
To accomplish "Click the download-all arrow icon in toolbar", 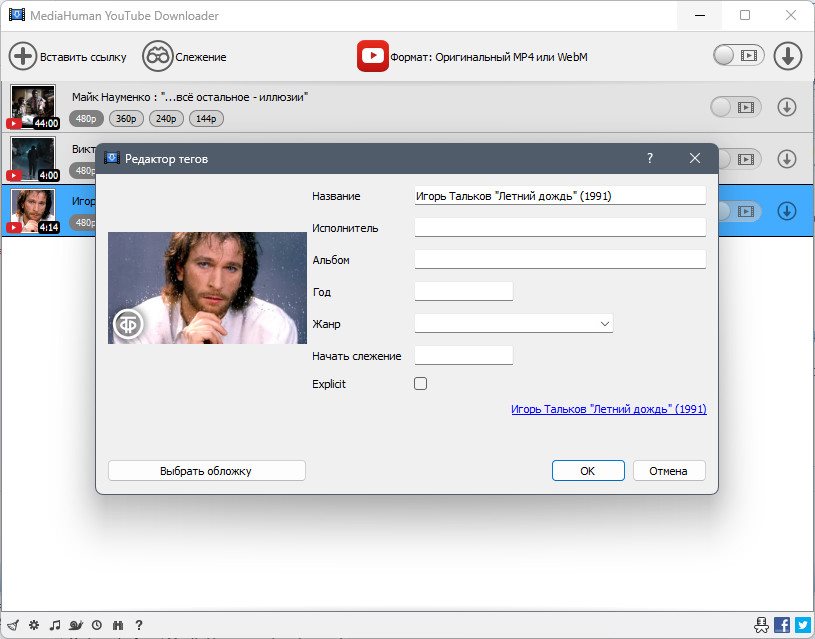I will [x=788, y=56].
